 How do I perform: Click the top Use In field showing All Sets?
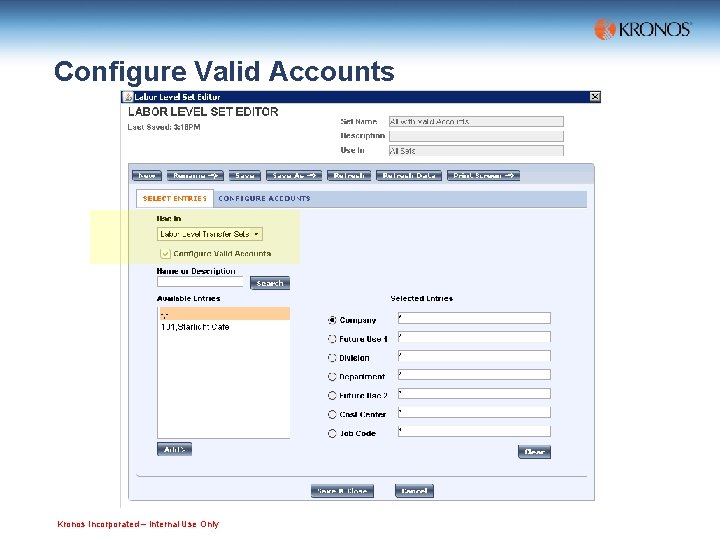click(476, 151)
